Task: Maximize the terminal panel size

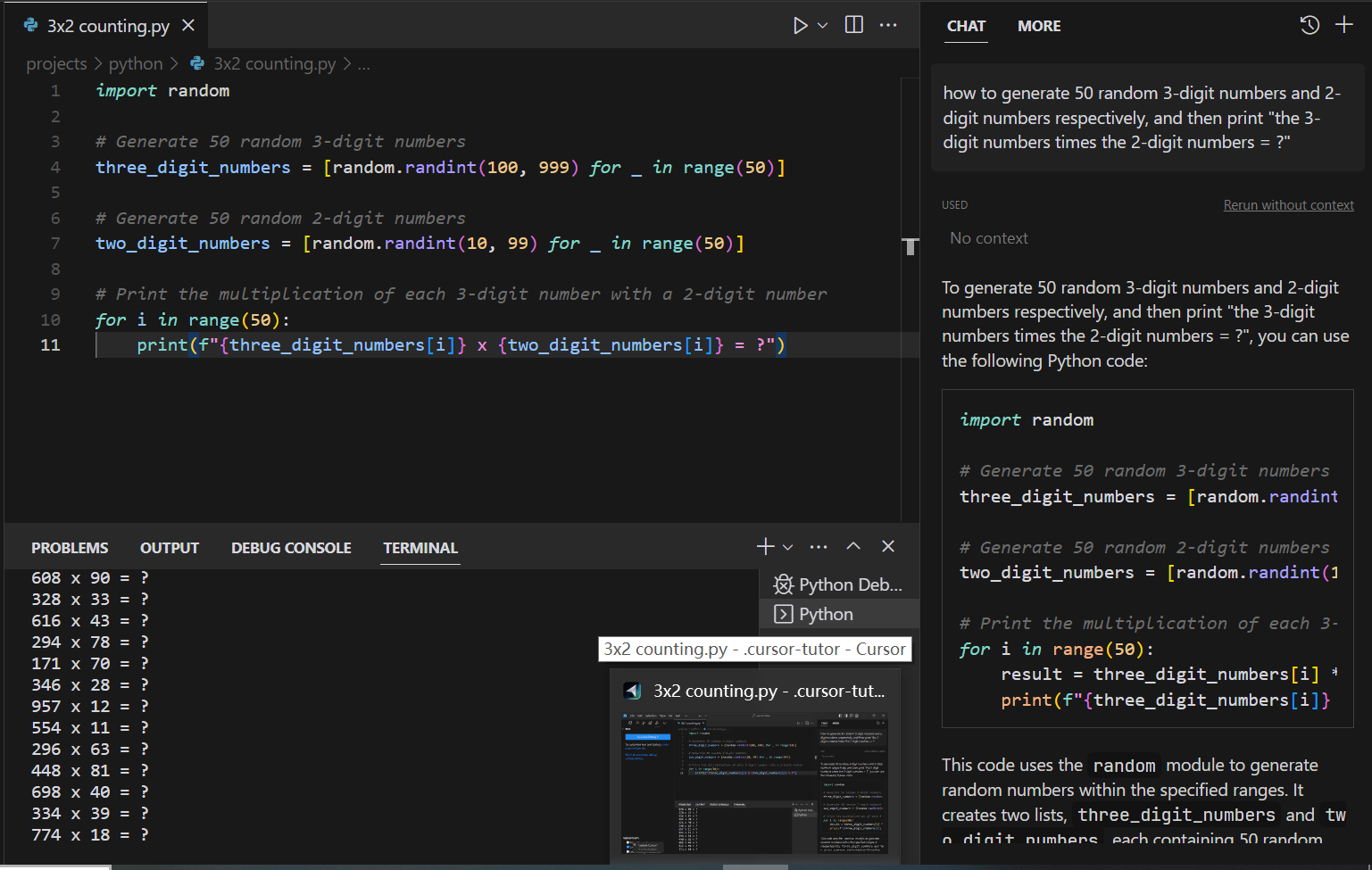Action: click(853, 546)
